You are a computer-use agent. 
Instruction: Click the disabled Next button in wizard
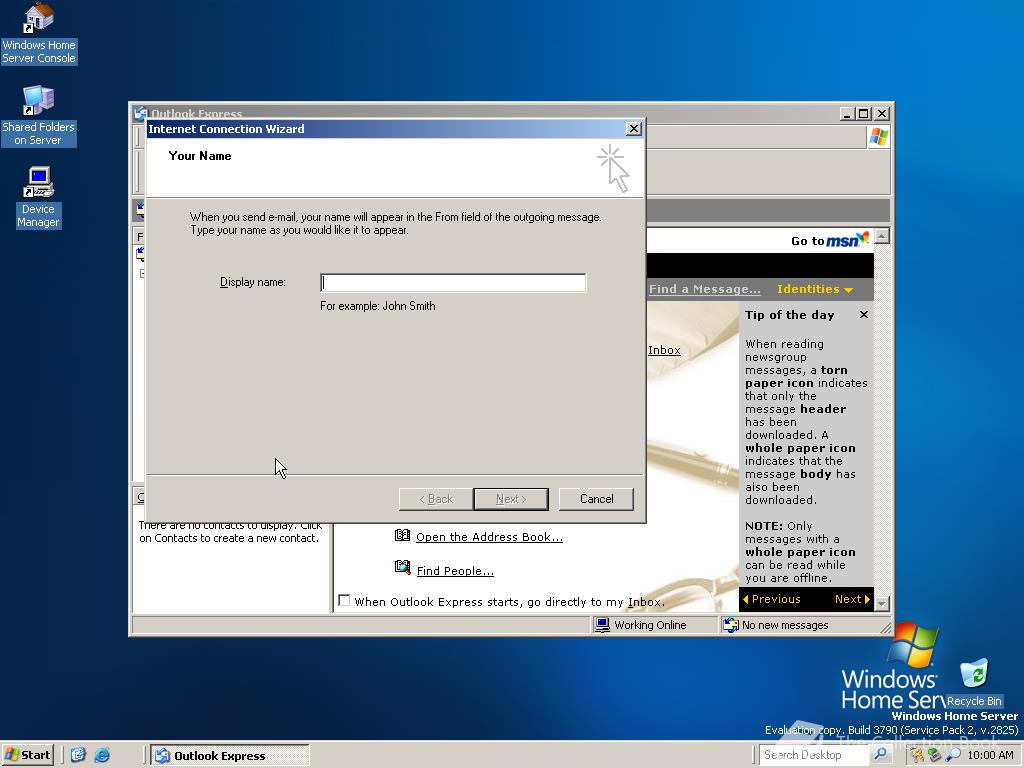(511, 499)
